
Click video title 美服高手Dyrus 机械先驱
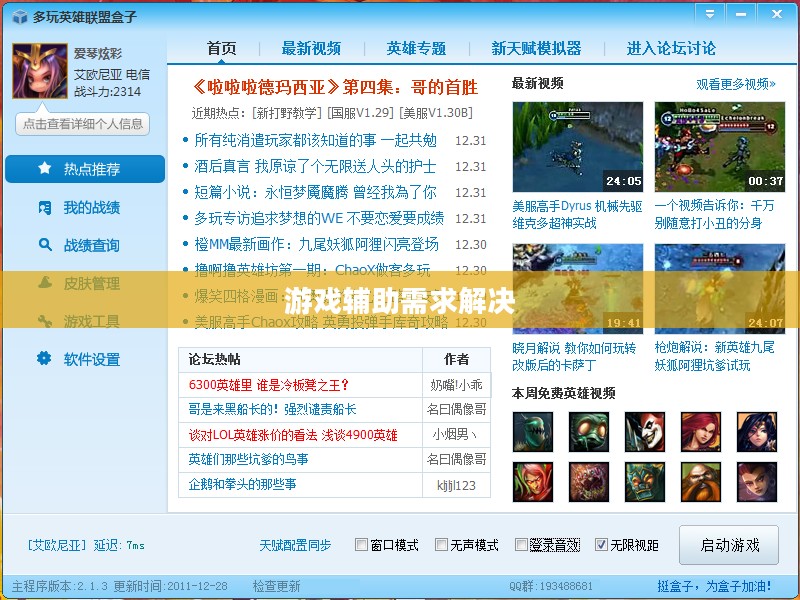point(577,215)
